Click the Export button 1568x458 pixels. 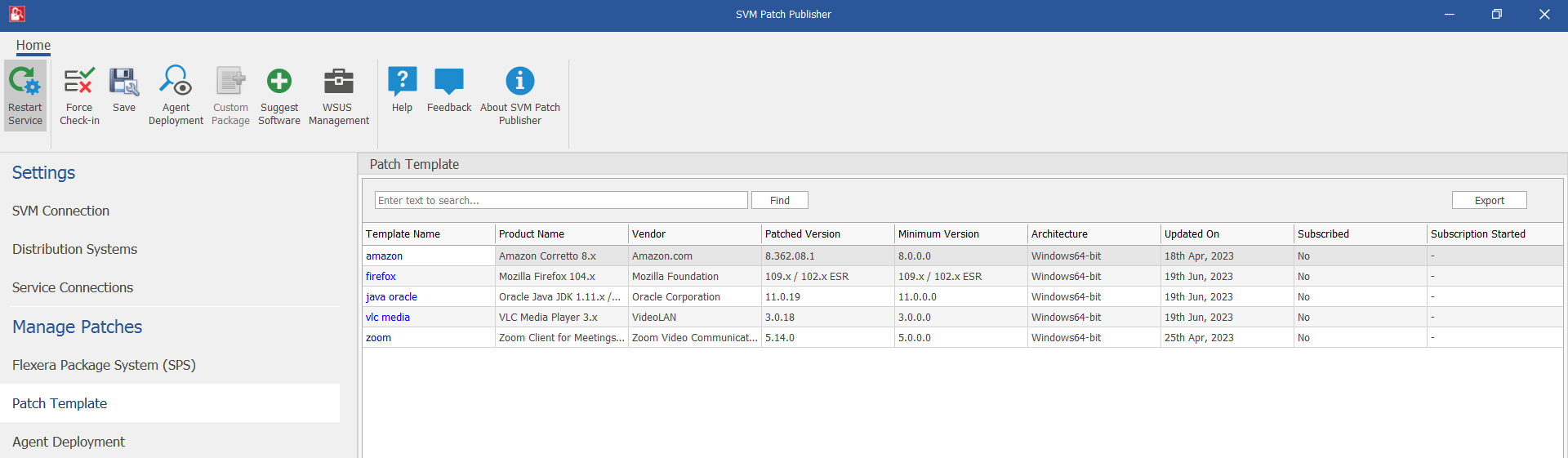coord(1489,200)
